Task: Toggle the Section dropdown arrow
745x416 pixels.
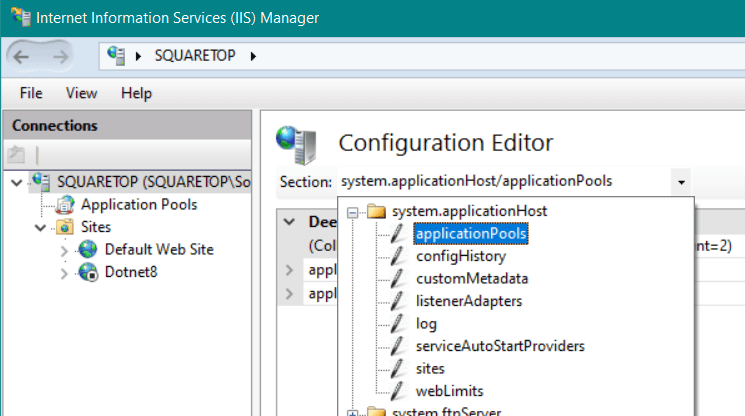Action: [681, 182]
